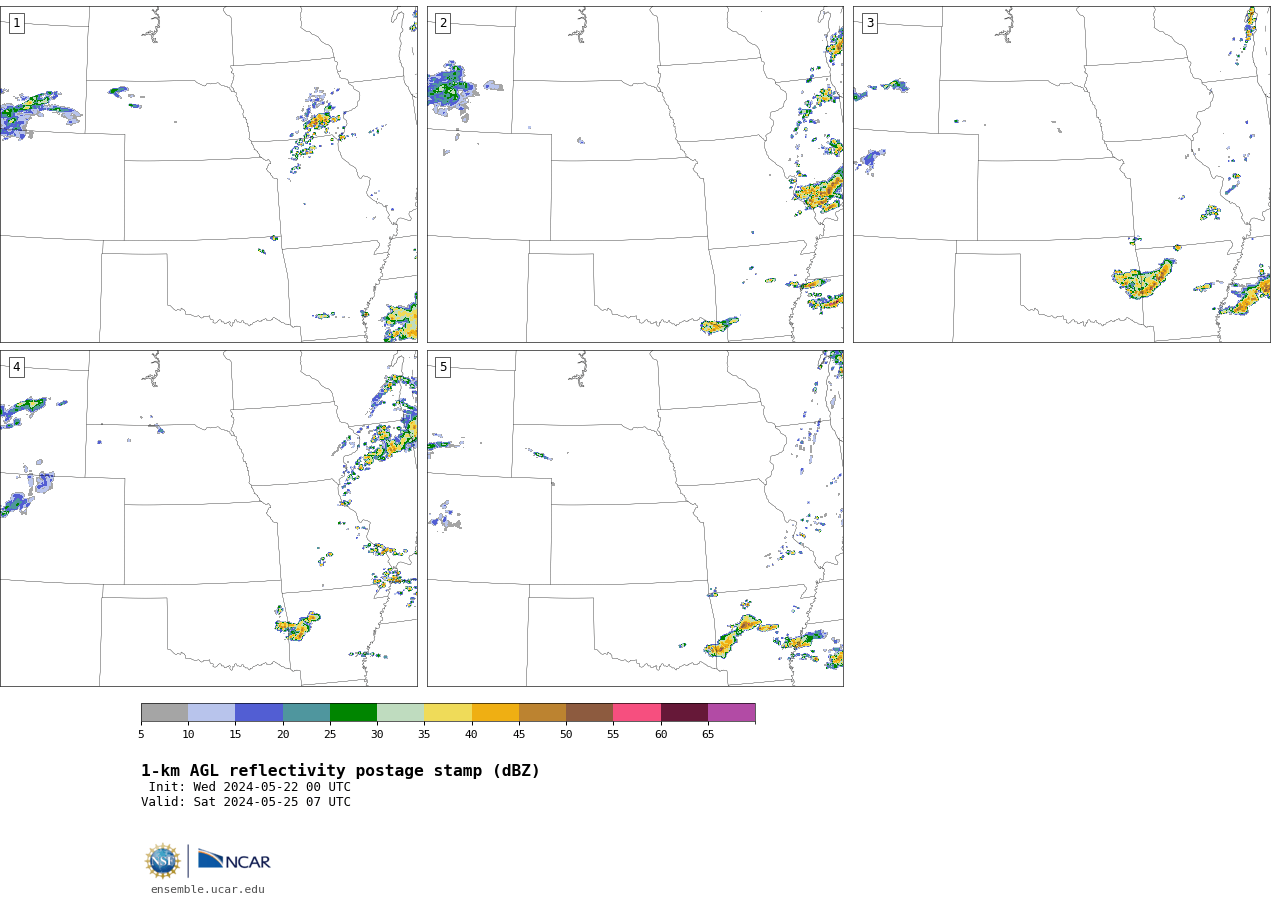Image resolution: width=1280 pixels, height=901 pixels.
Task: Click the colorbar tick label 45
Action: click(x=519, y=735)
